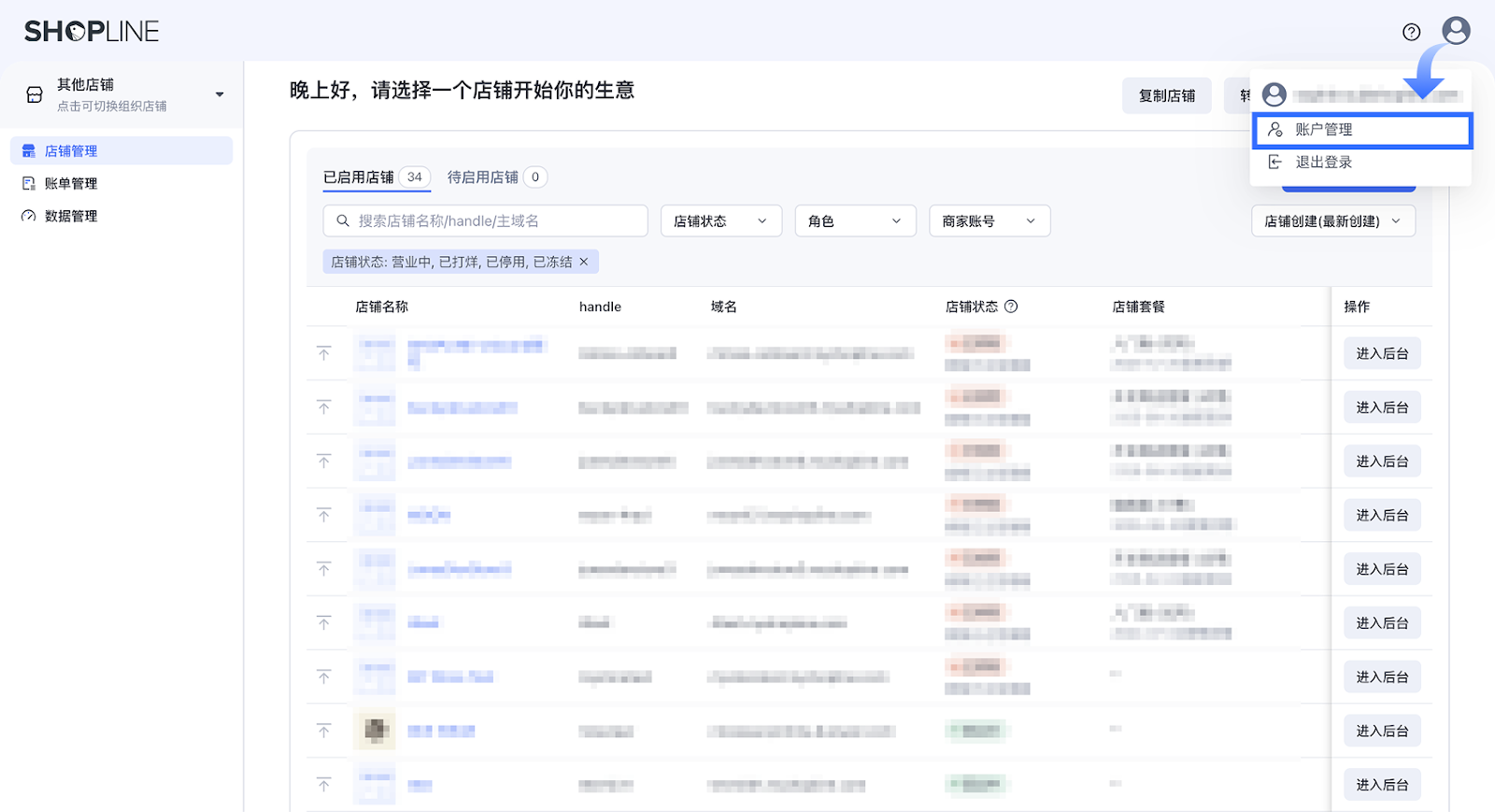Choose 退出登录 to log out

(x=1323, y=163)
